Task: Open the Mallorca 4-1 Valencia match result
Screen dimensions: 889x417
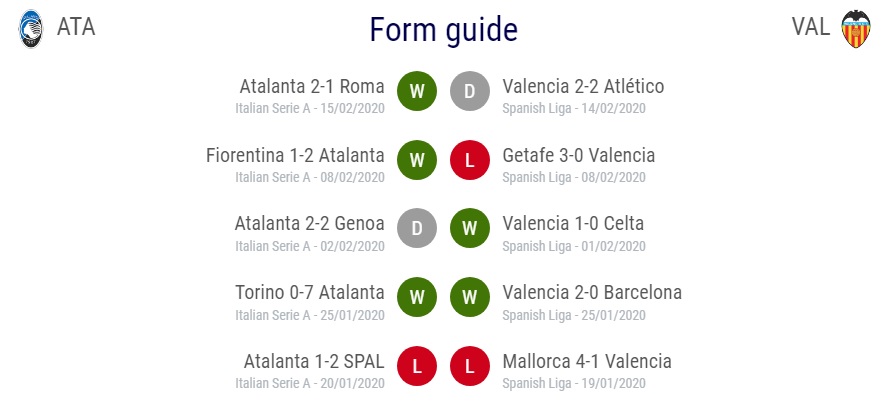Action: pyautogui.click(x=587, y=361)
